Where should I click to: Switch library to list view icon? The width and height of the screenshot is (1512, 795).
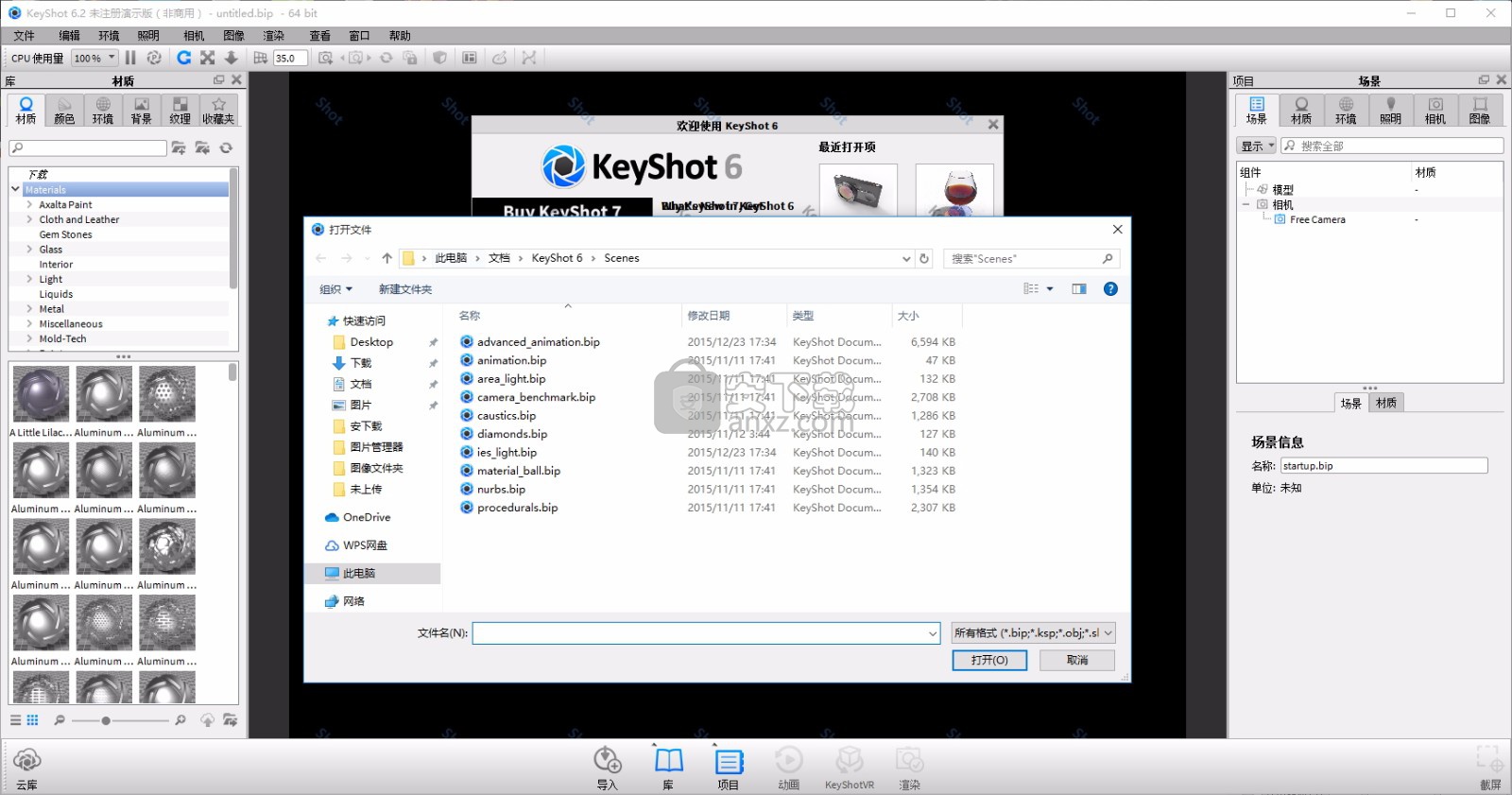pos(15,720)
